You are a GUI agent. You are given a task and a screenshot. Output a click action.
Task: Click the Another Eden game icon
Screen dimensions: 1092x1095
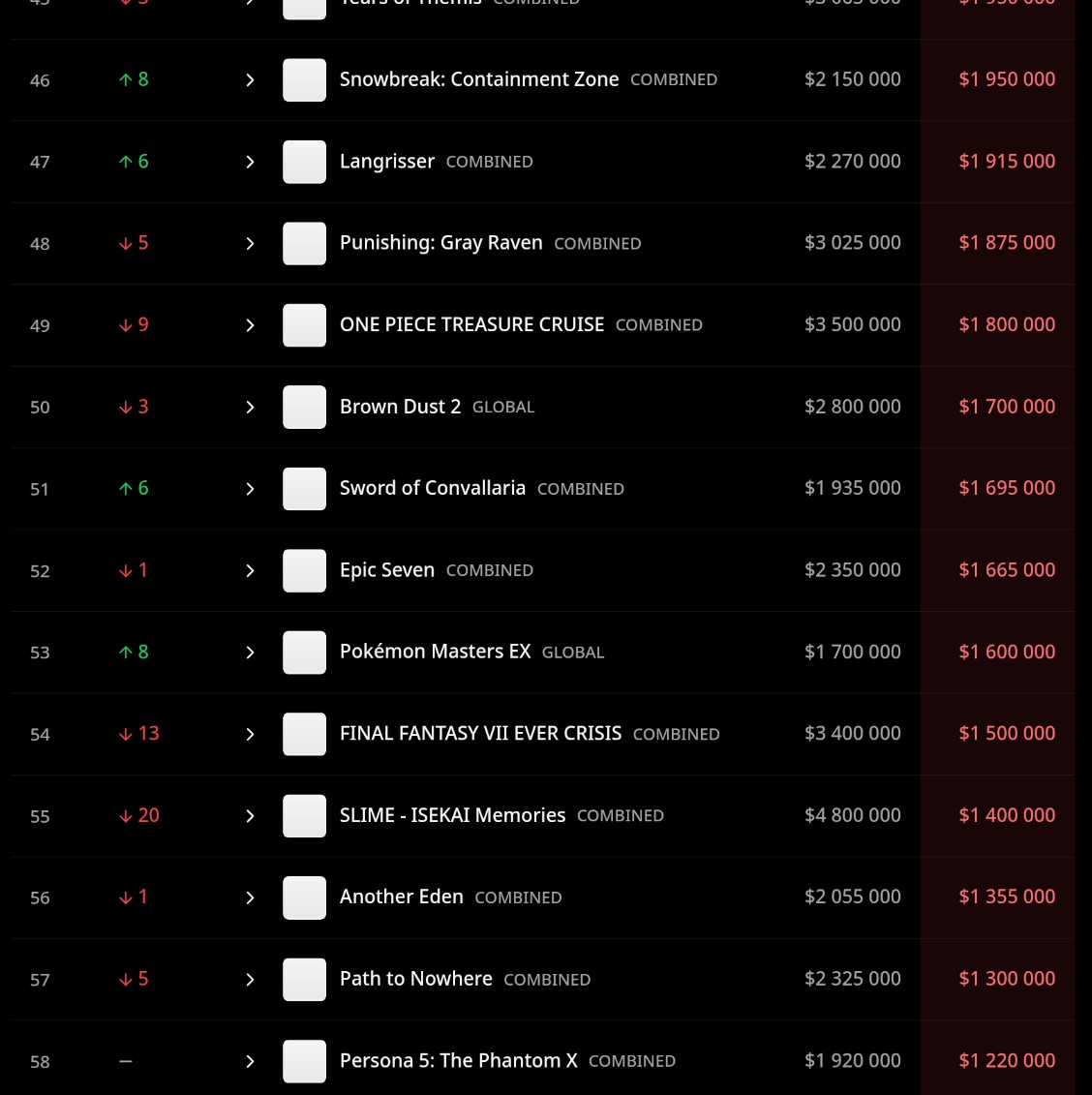point(304,897)
